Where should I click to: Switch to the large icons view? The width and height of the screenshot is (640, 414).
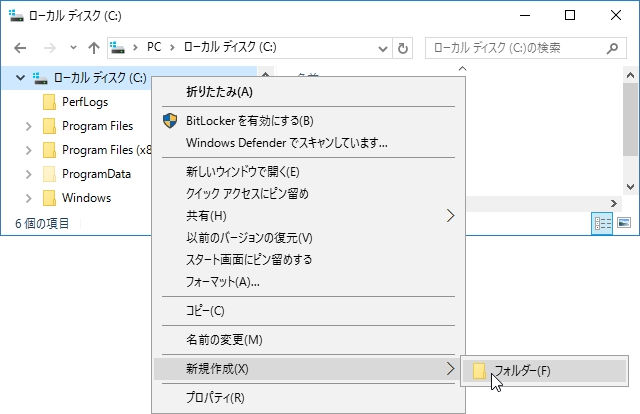tap(624, 223)
